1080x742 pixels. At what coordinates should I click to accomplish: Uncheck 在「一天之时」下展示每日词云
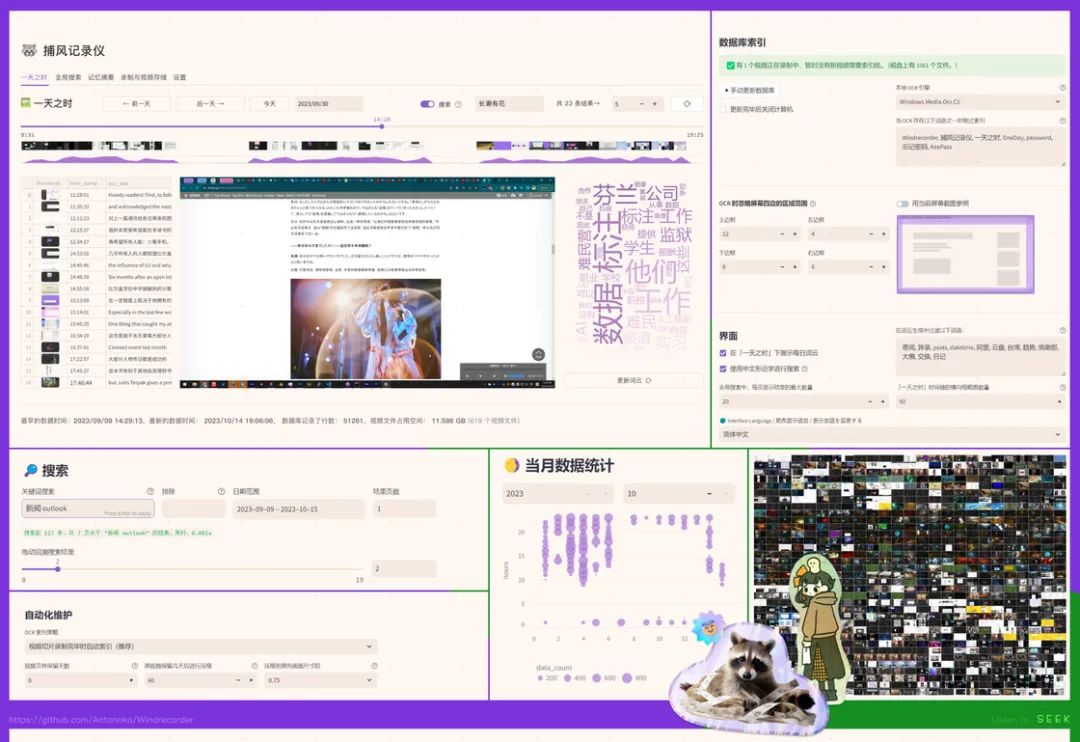pyautogui.click(x=723, y=353)
